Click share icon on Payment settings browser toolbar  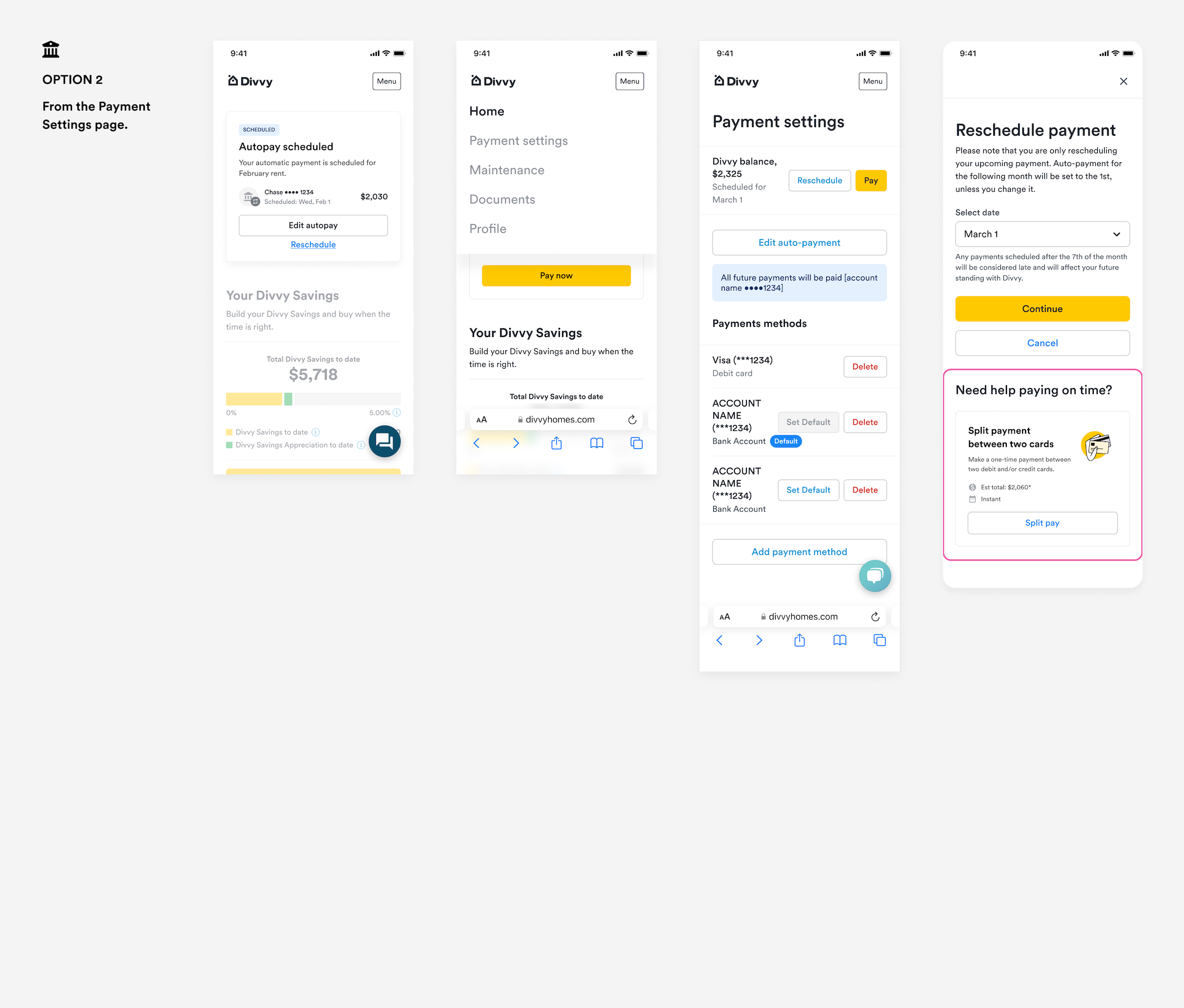click(x=799, y=640)
